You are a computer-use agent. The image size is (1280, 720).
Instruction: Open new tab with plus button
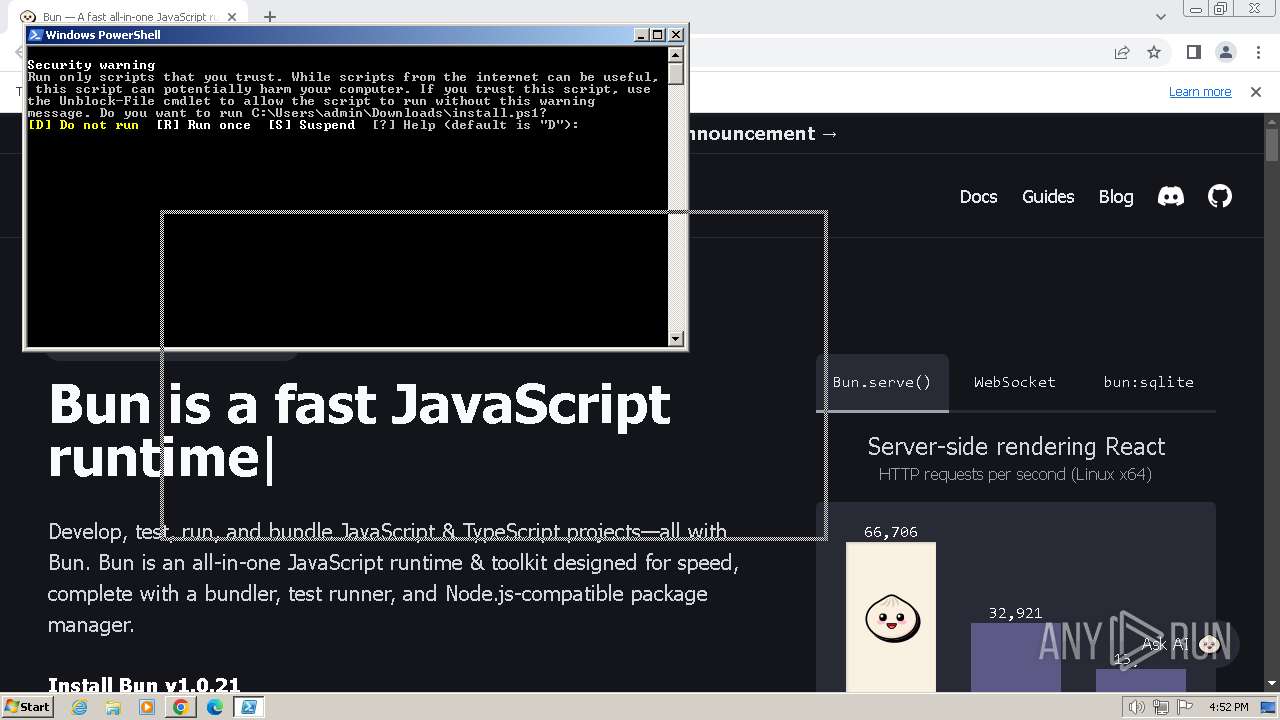270,16
